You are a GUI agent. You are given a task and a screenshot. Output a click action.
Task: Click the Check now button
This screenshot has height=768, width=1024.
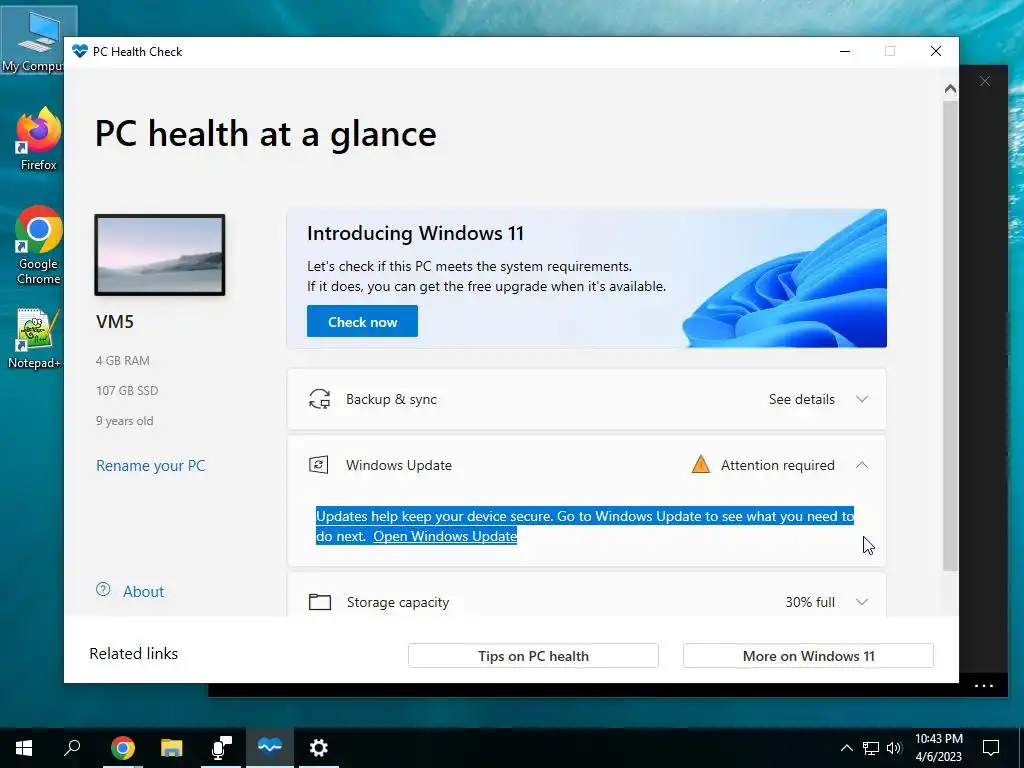362,321
